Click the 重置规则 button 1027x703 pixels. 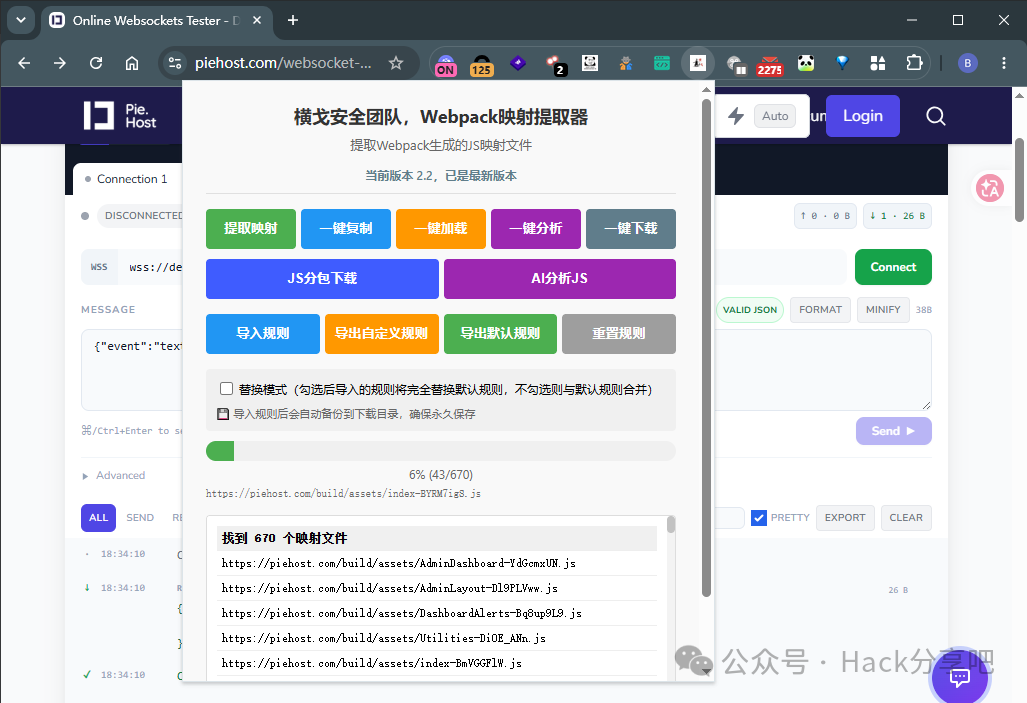pyautogui.click(x=619, y=333)
